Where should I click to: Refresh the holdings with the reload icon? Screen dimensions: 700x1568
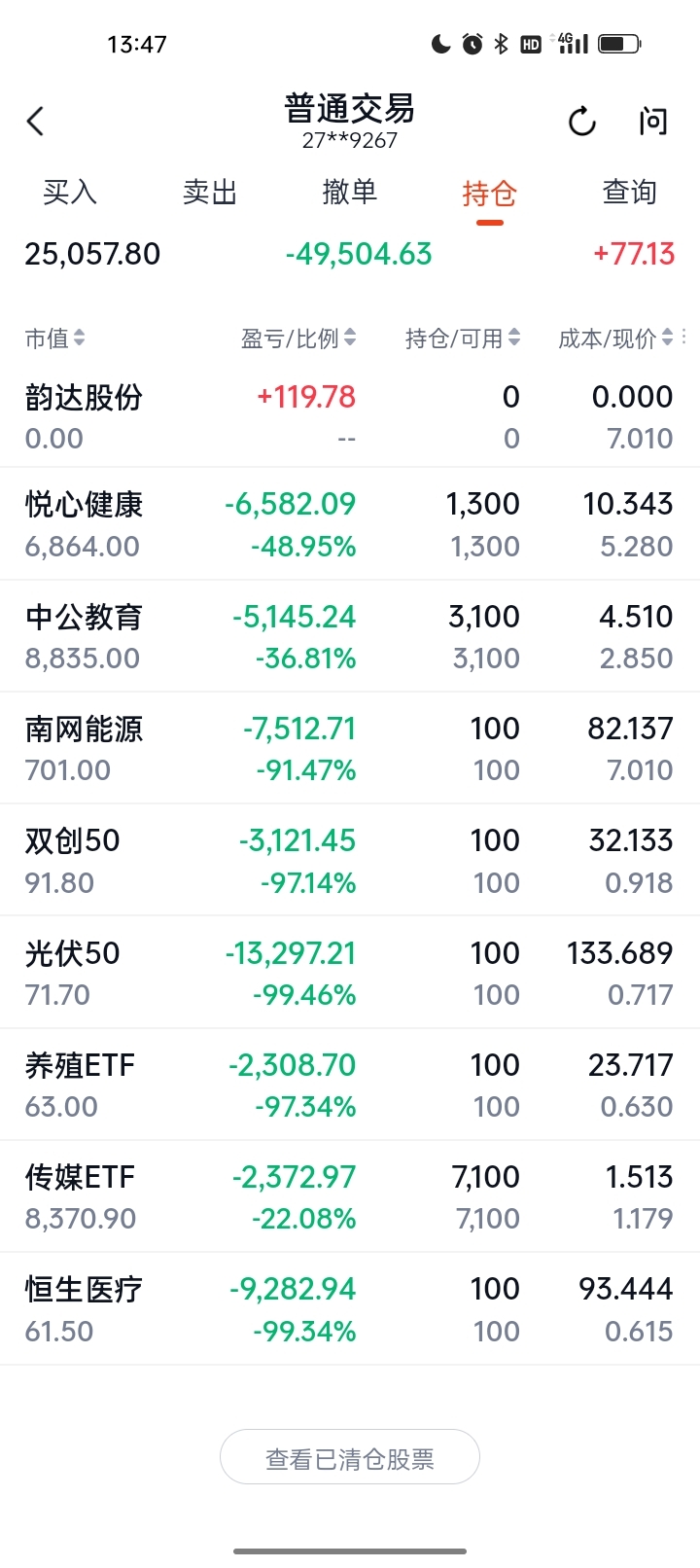[581, 122]
